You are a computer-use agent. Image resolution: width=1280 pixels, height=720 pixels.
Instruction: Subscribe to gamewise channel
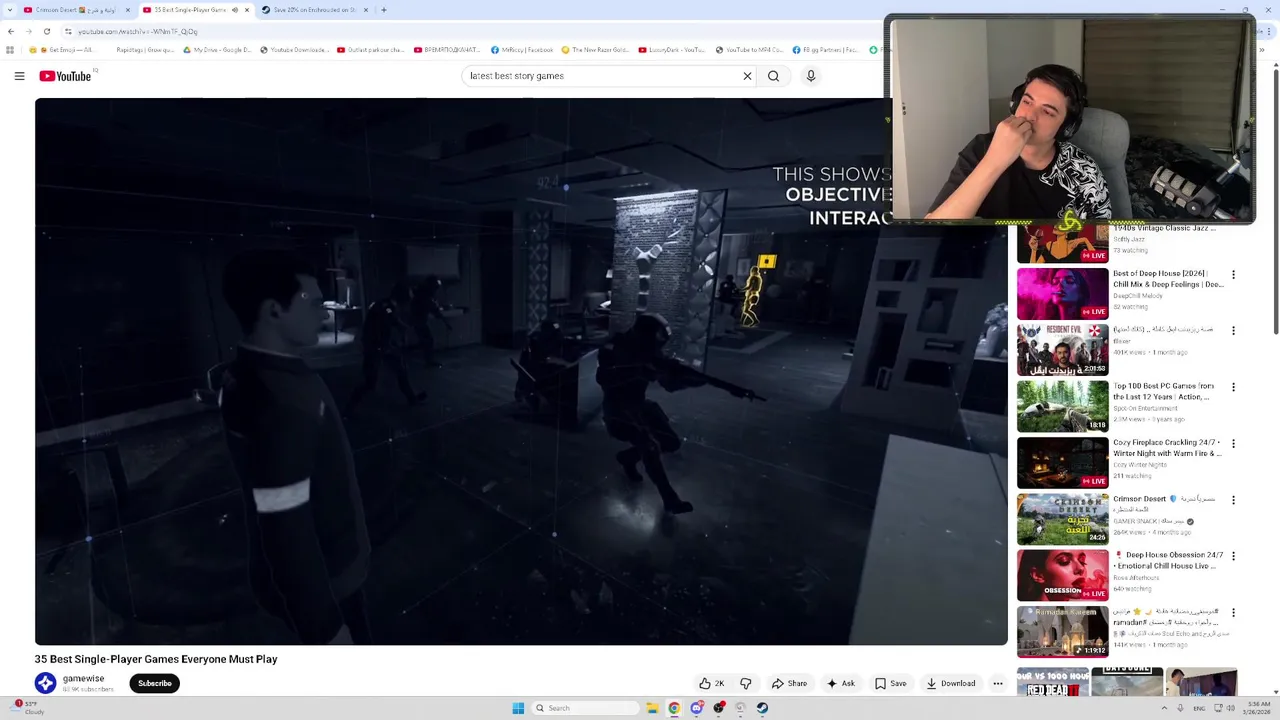click(155, 683)
